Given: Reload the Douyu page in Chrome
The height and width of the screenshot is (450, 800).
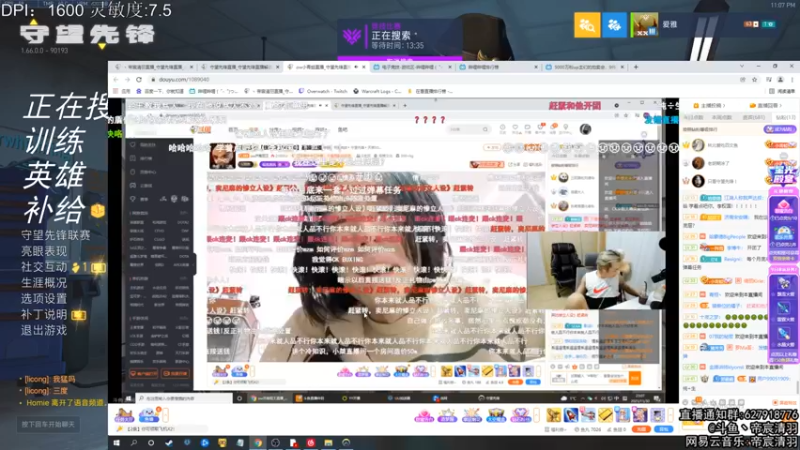Looking at the screenshot, I should pos(139,80).
